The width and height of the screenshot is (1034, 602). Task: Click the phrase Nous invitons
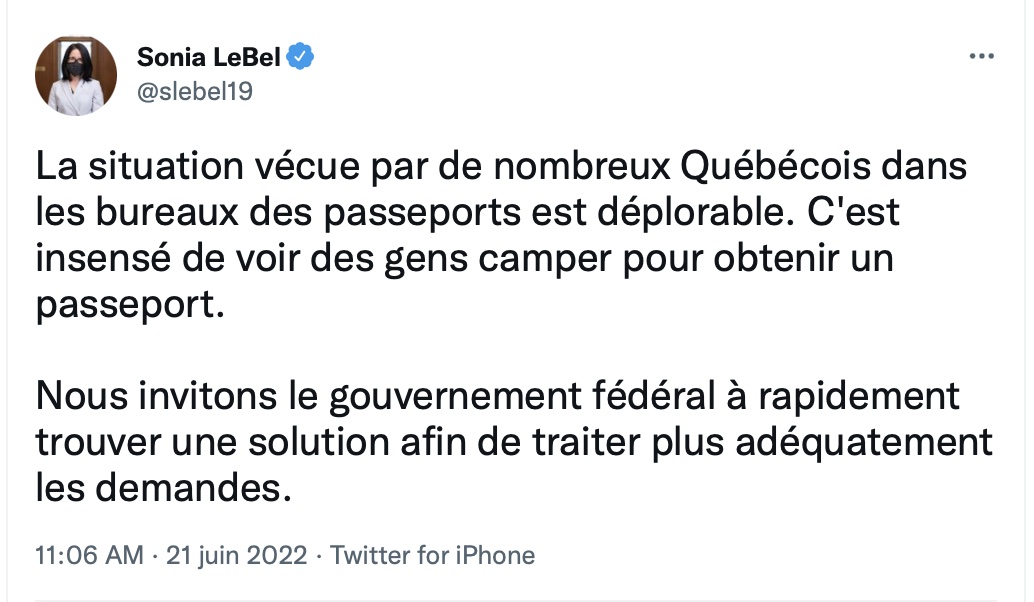[156, 396]
